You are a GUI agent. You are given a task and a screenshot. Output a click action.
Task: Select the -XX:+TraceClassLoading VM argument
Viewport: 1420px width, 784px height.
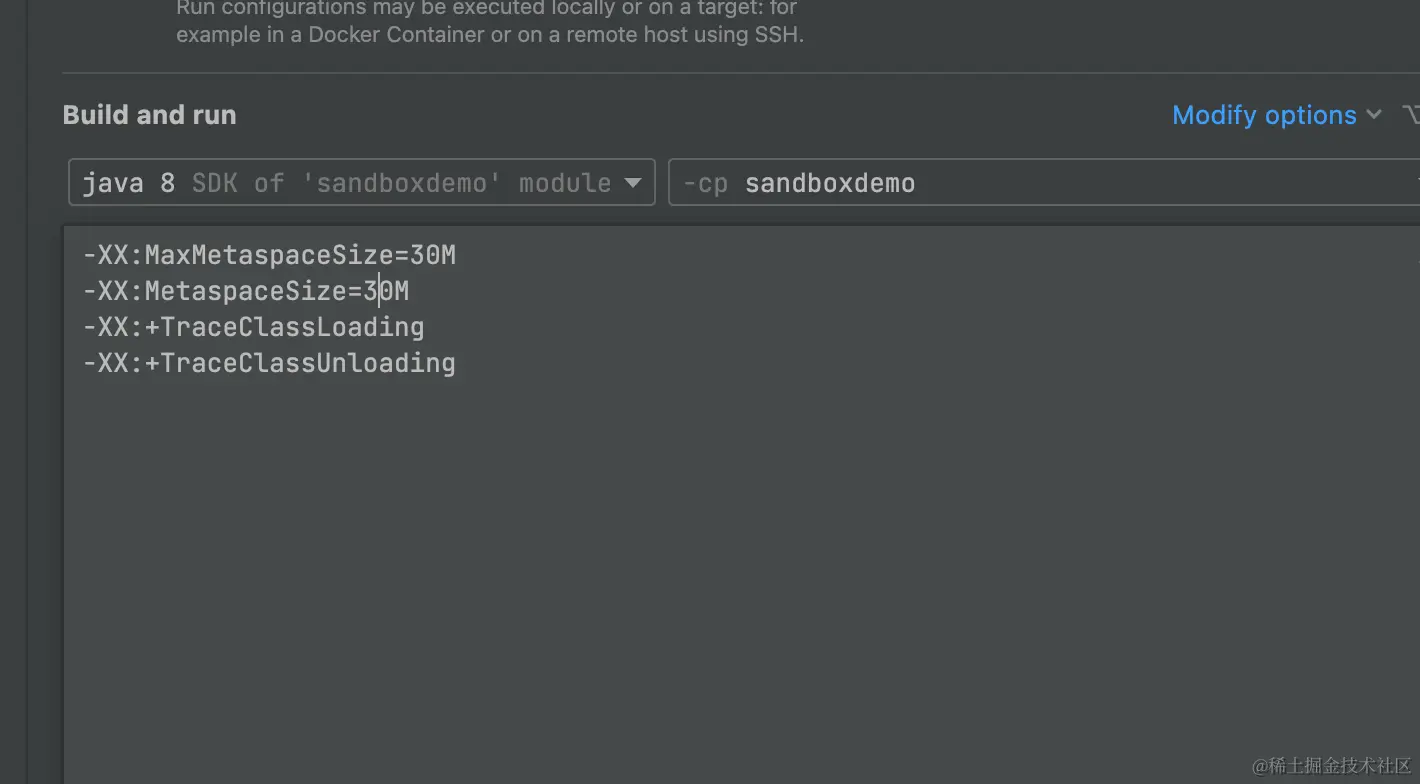tap(253, 326)
